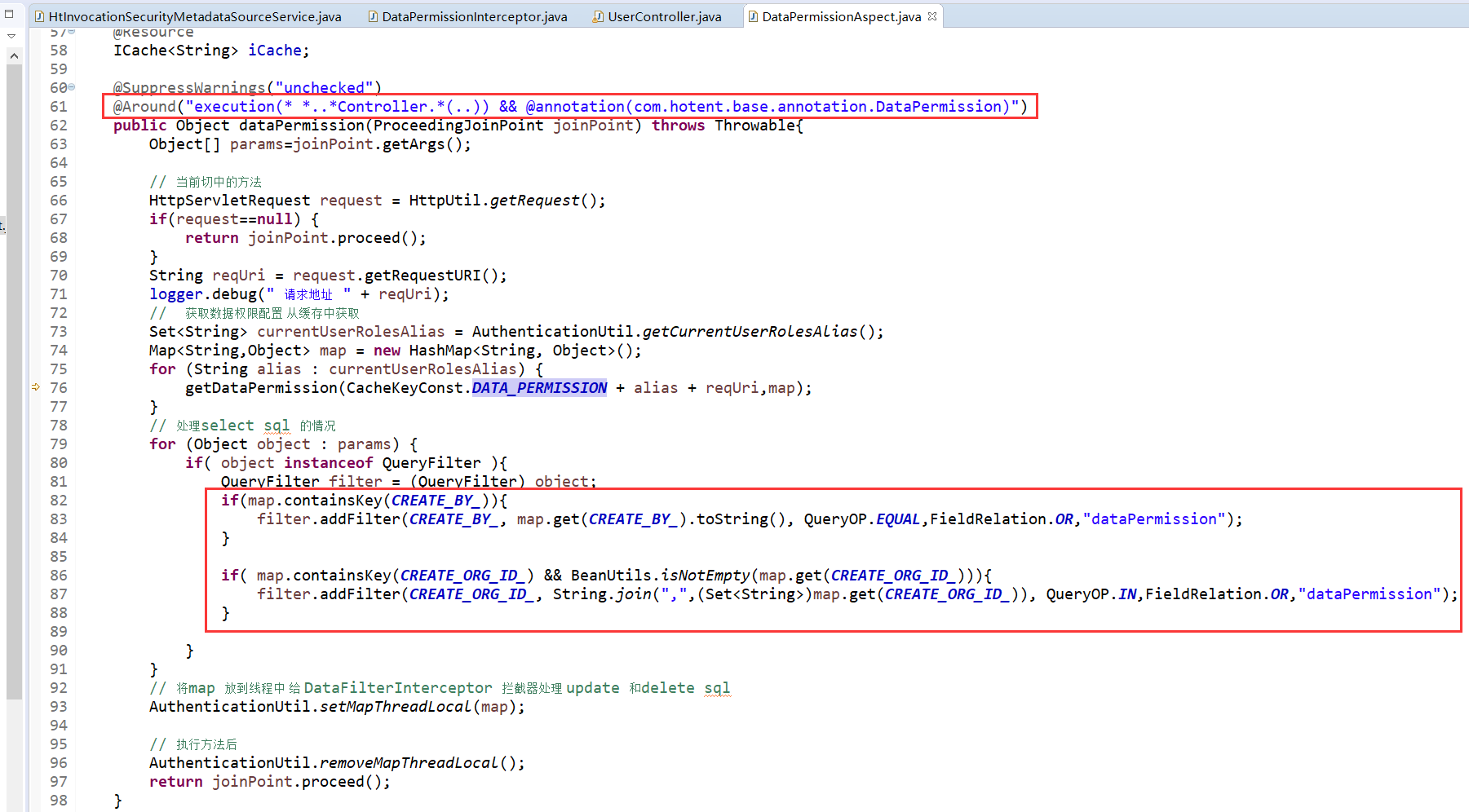Click the highlighted DATA_PERMISSION constant
The height and width of the screenshot is (812, 1469).
tap(539, 387)
